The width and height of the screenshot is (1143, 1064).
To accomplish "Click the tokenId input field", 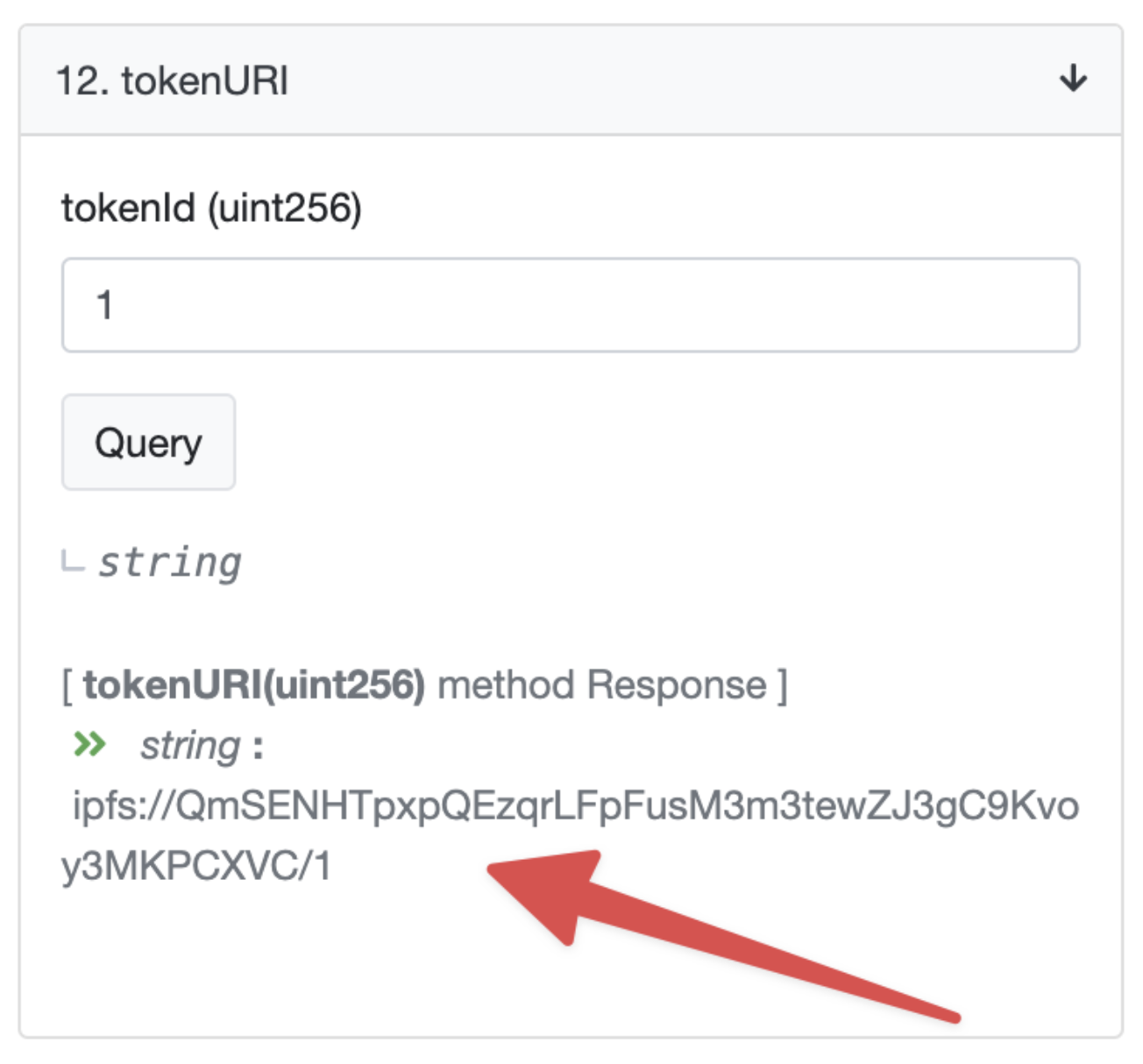I will point(570,305).
